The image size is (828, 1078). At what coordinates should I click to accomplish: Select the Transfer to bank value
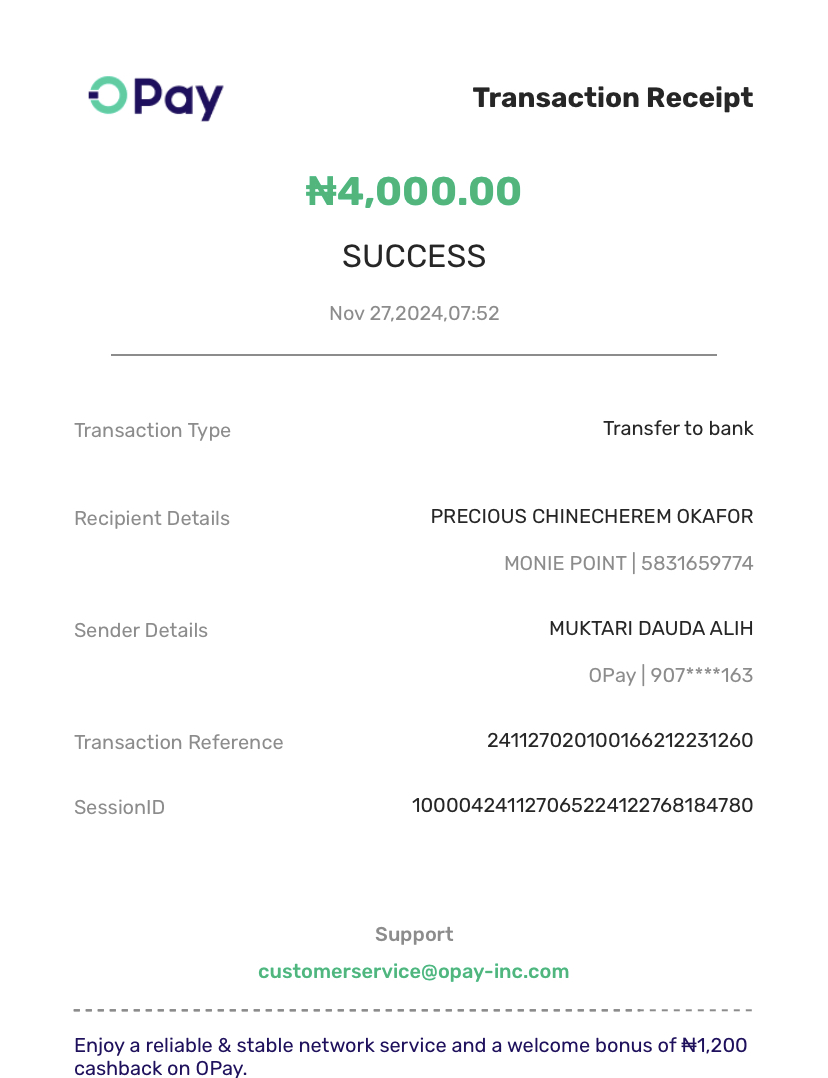(678, 429)
